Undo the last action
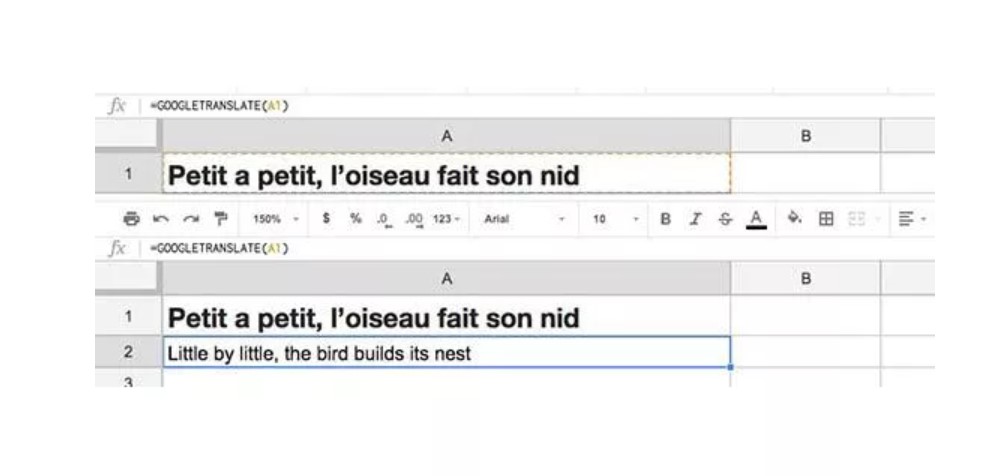 (160, 218)
